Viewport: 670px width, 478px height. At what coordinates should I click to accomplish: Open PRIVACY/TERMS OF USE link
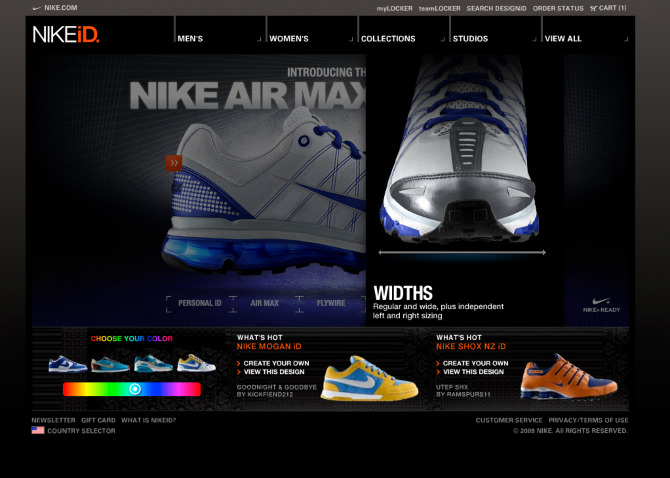[x=588, y=420]
